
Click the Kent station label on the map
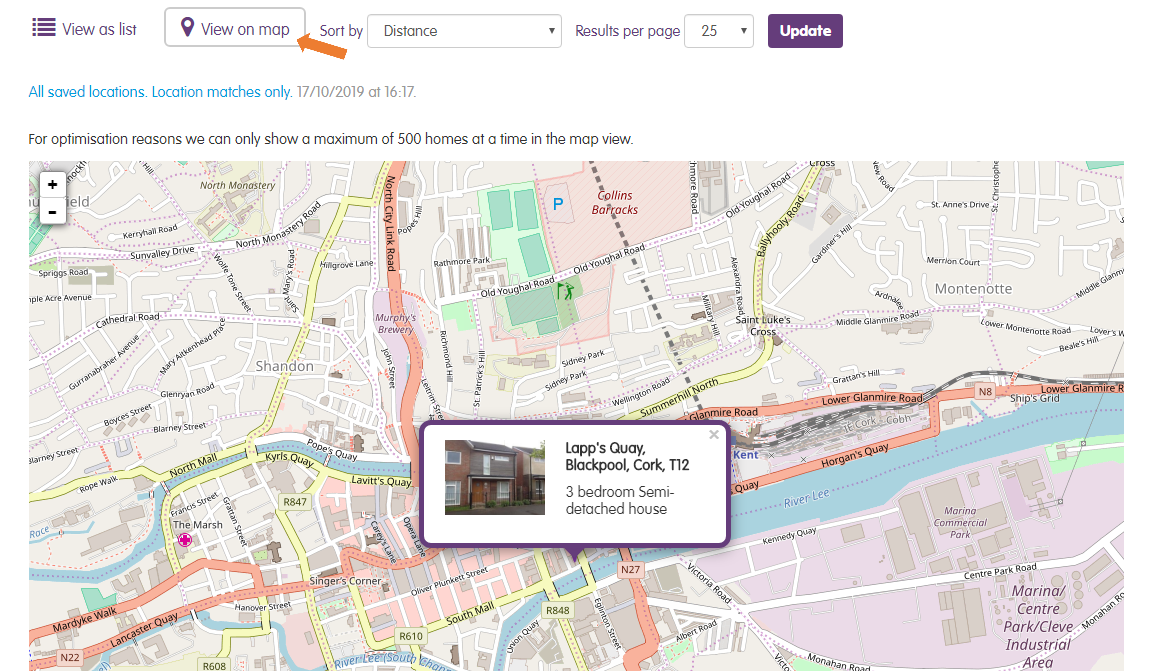[x=746, y=455]
